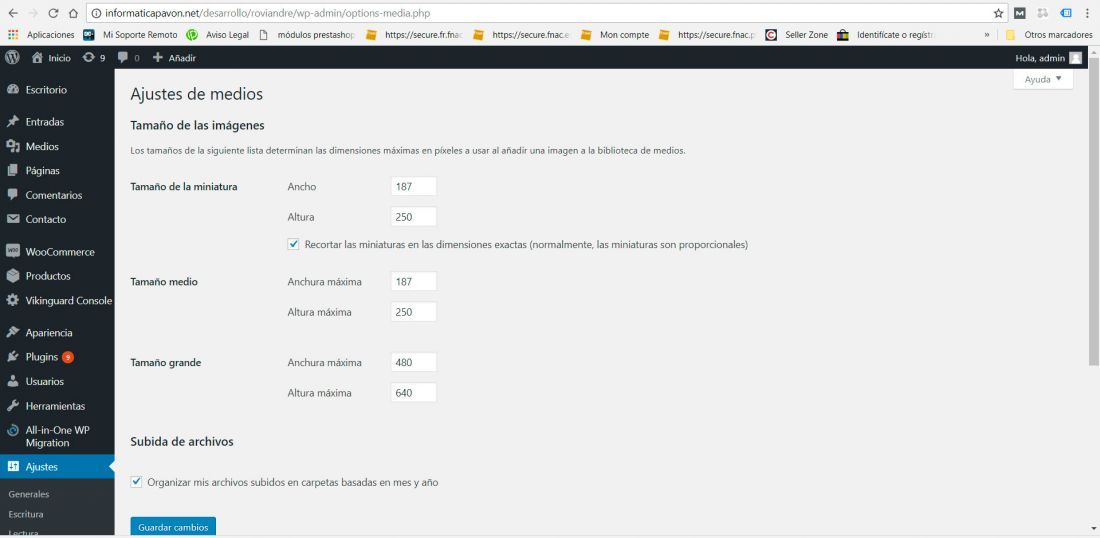The height and width of the screenshot is (538, 1100).
Task: Open the Plugins menu
Action: coord(57,357)
